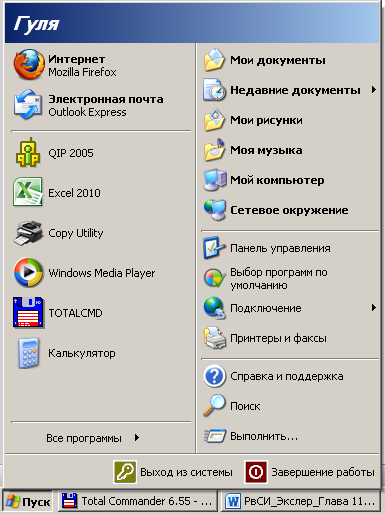Open Мои рисунки folder icon
This screenshot has width=385, height=514.
(x=214, y=120)
